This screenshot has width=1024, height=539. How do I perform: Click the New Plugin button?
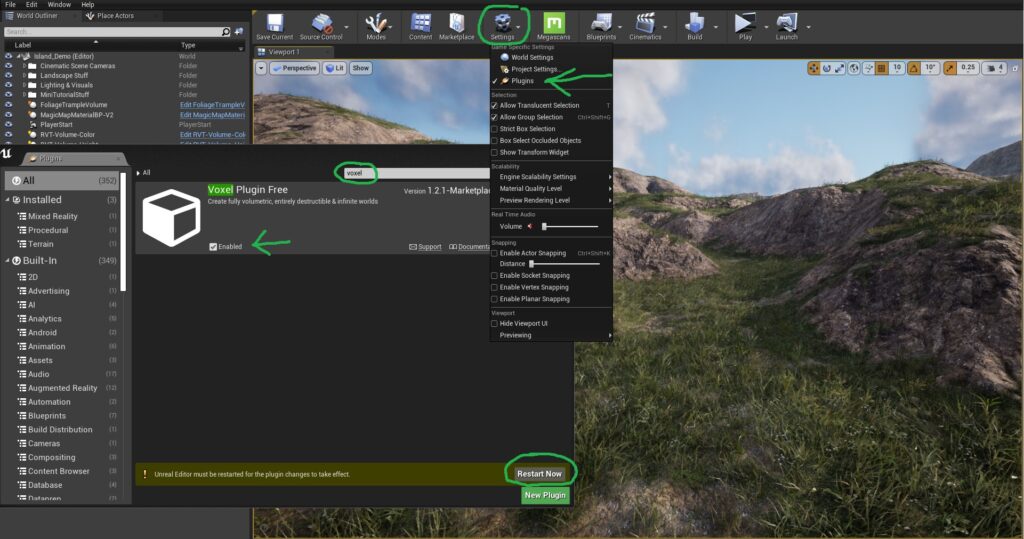click(545, 495)
